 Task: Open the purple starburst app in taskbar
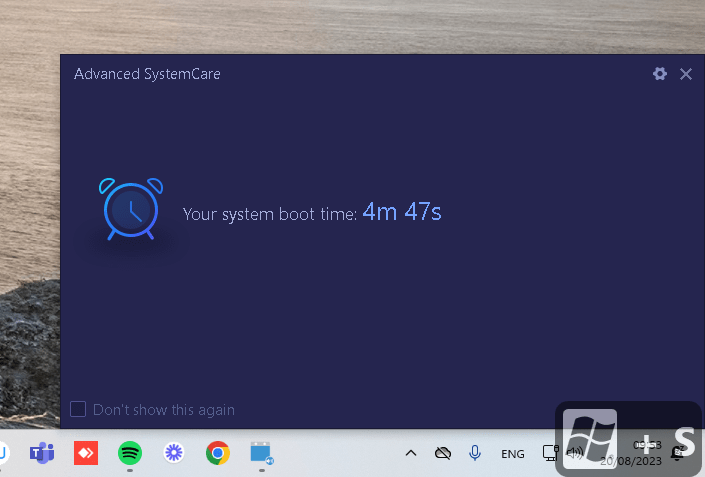(174, 453)
